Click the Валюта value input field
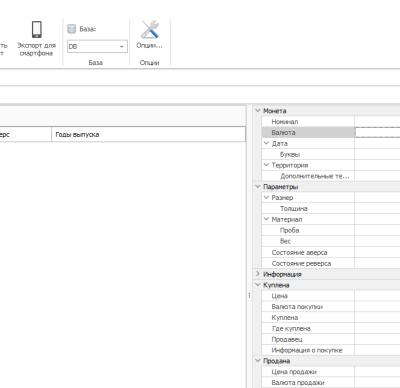 (378, 132)
